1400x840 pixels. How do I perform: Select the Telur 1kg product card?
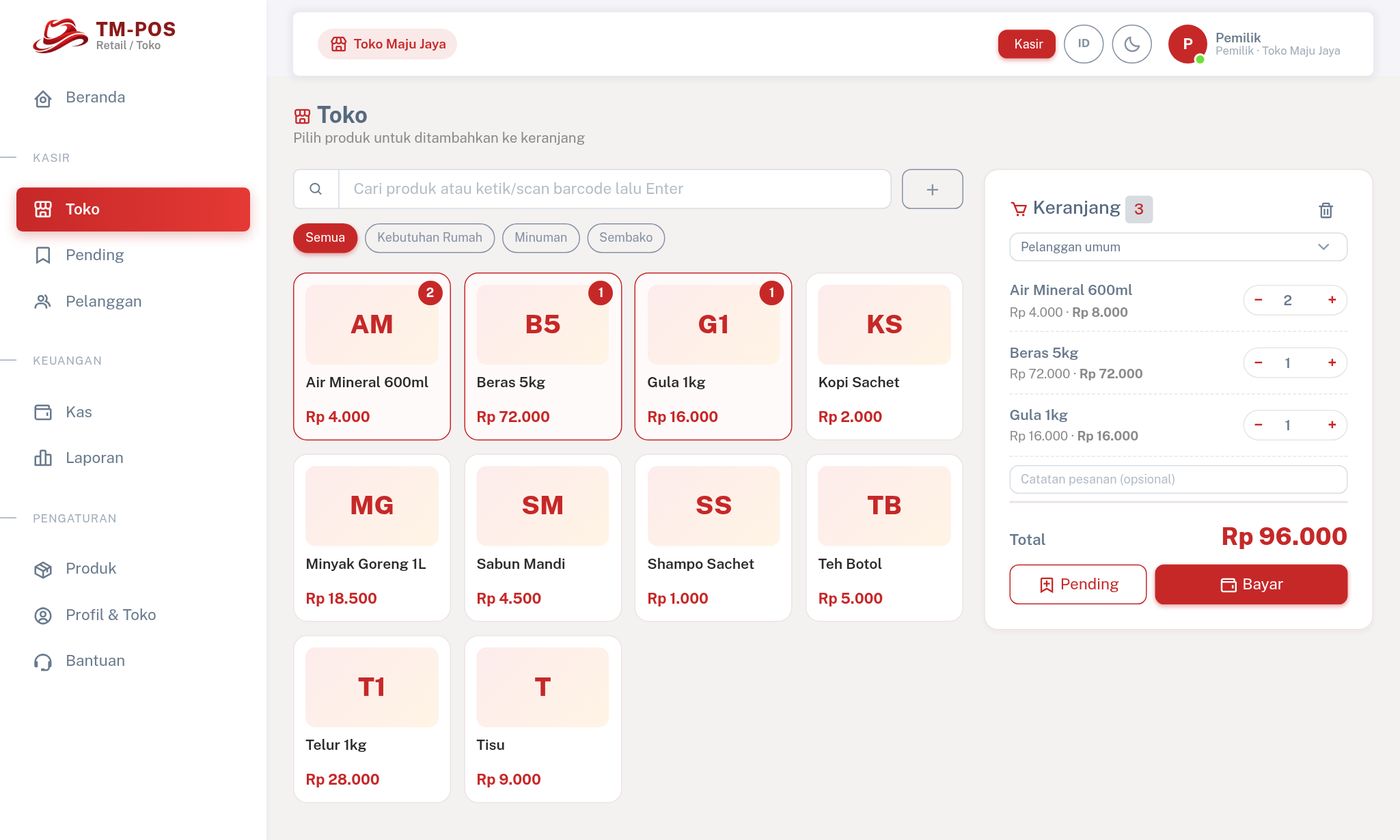point(372,719)
